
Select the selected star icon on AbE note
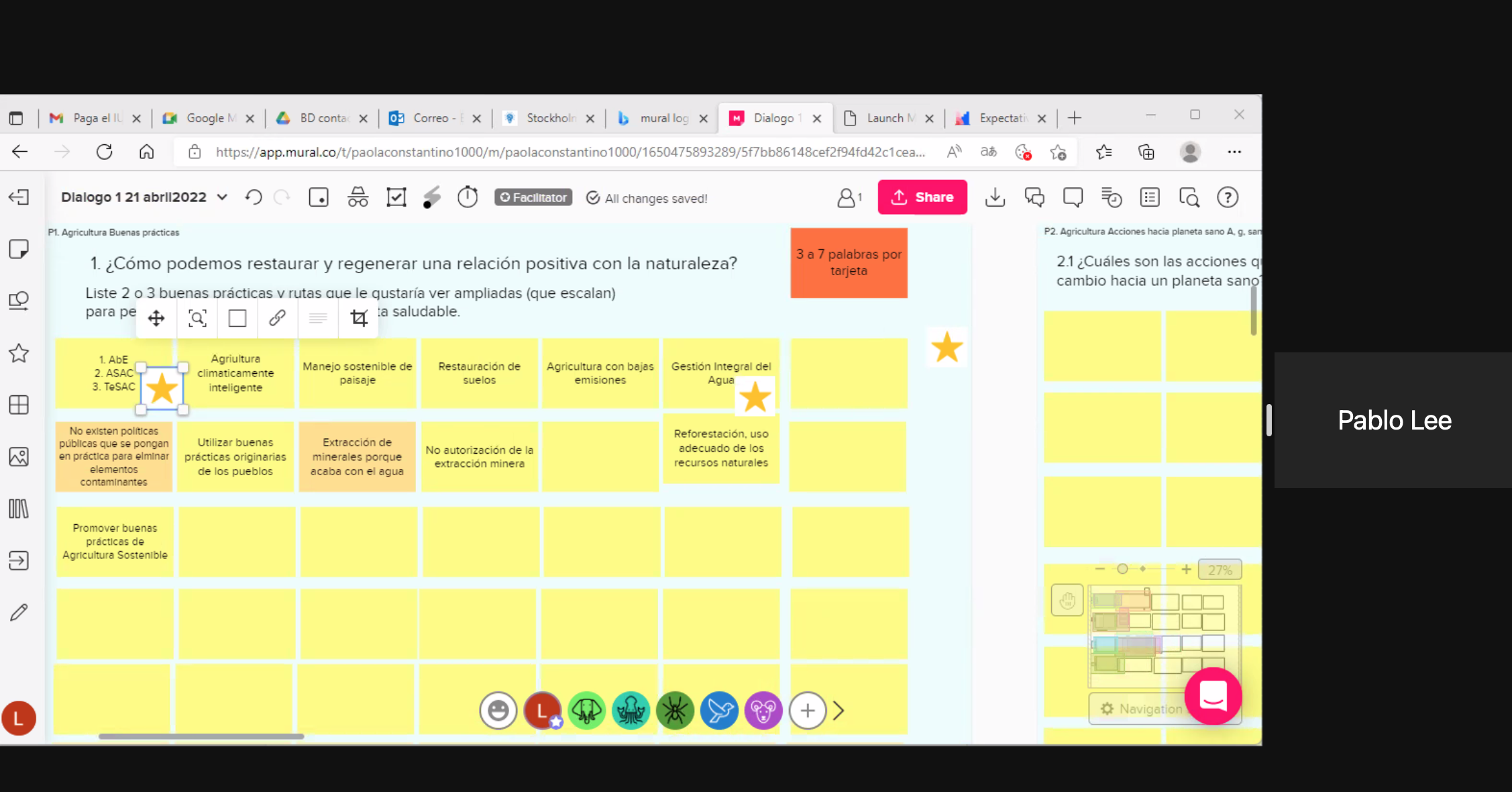162,389
